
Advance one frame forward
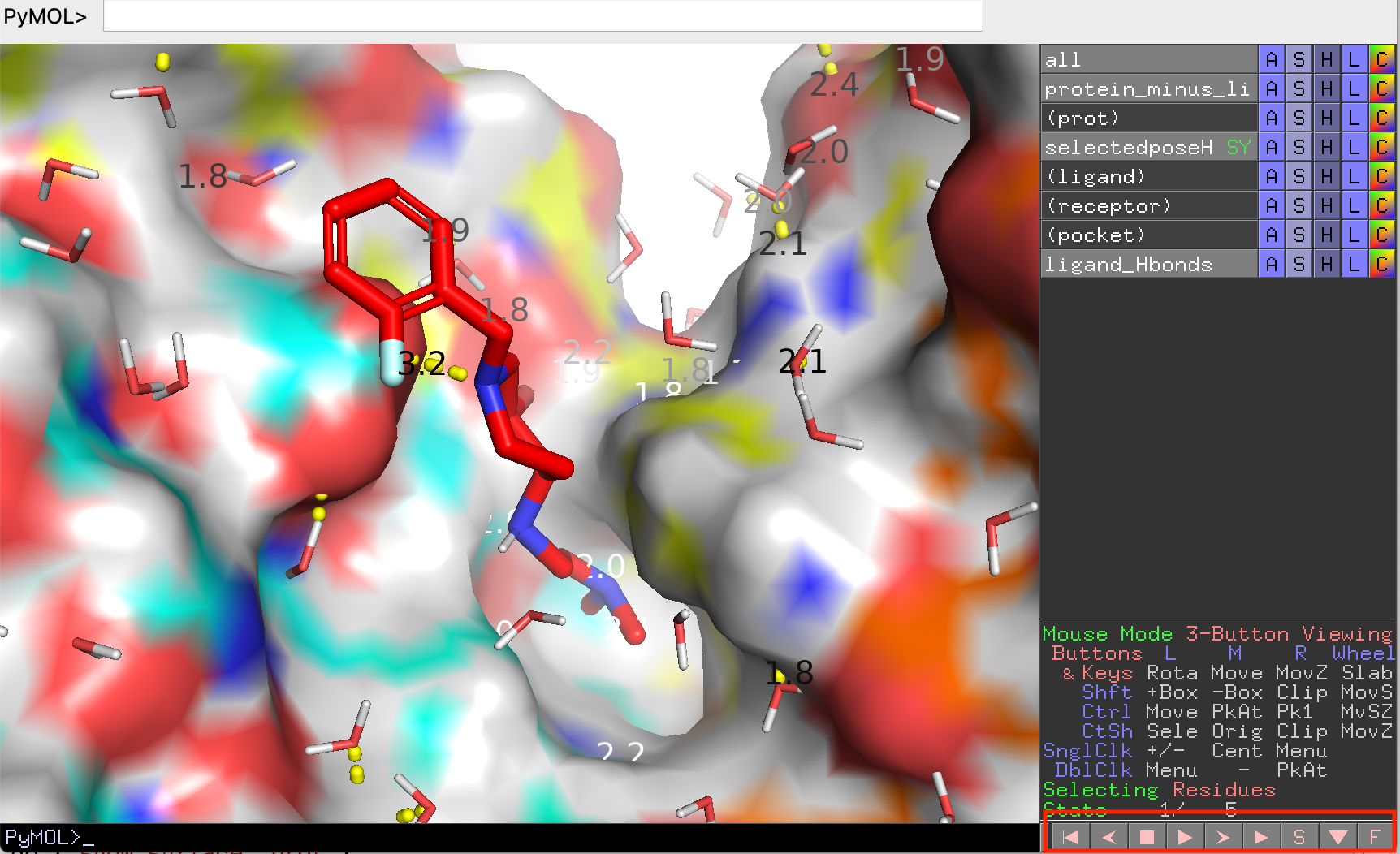[1223, 837]
